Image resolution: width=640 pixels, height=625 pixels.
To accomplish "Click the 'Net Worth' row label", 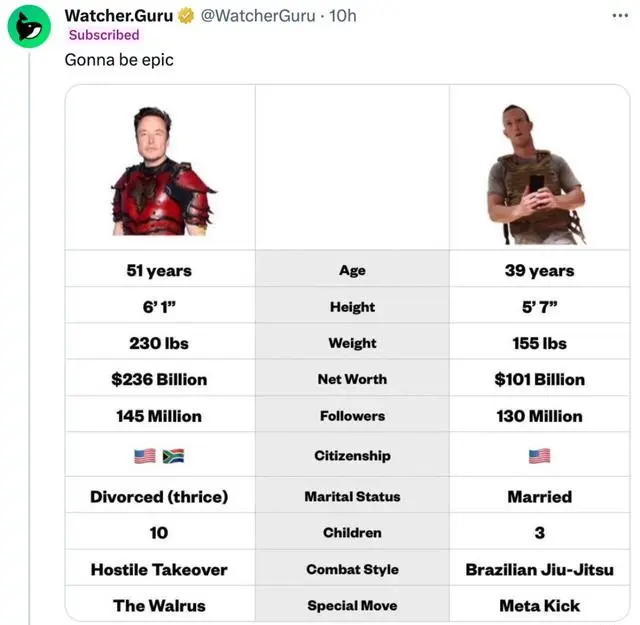I will click(352, 380).
